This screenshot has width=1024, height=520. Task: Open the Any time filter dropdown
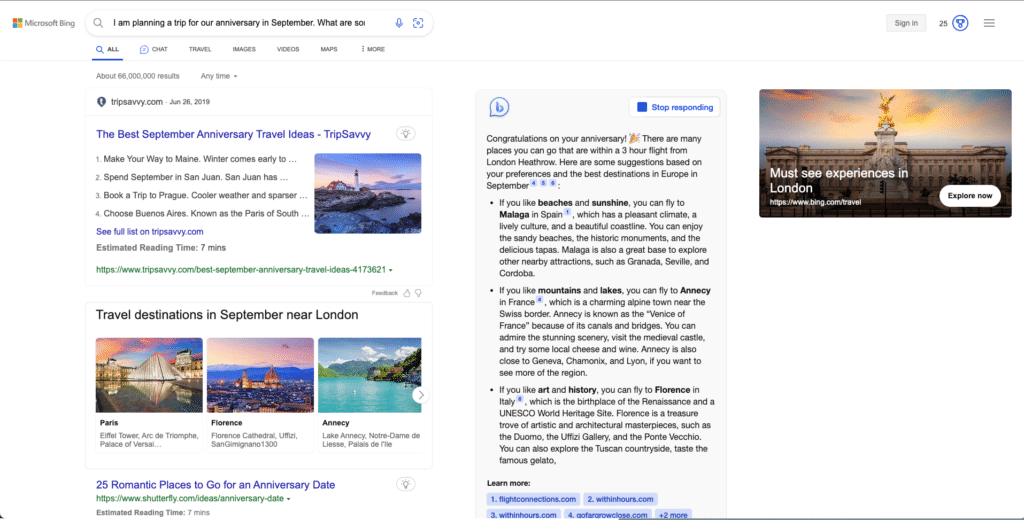click(x=219, y=76)
